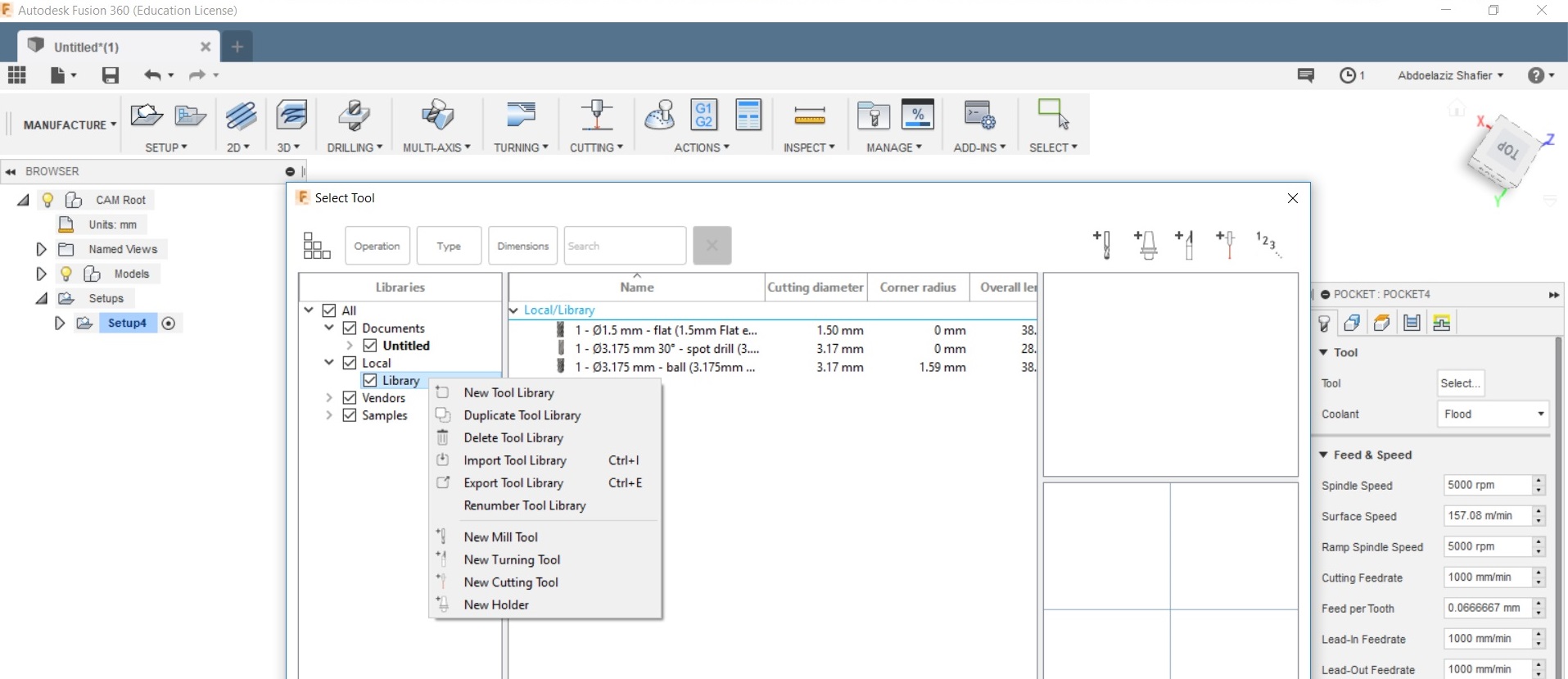The width and height of the screenshot is (1568, 679).
Task: Toggle the library view layout icon
Action: (x=317, y=246)
